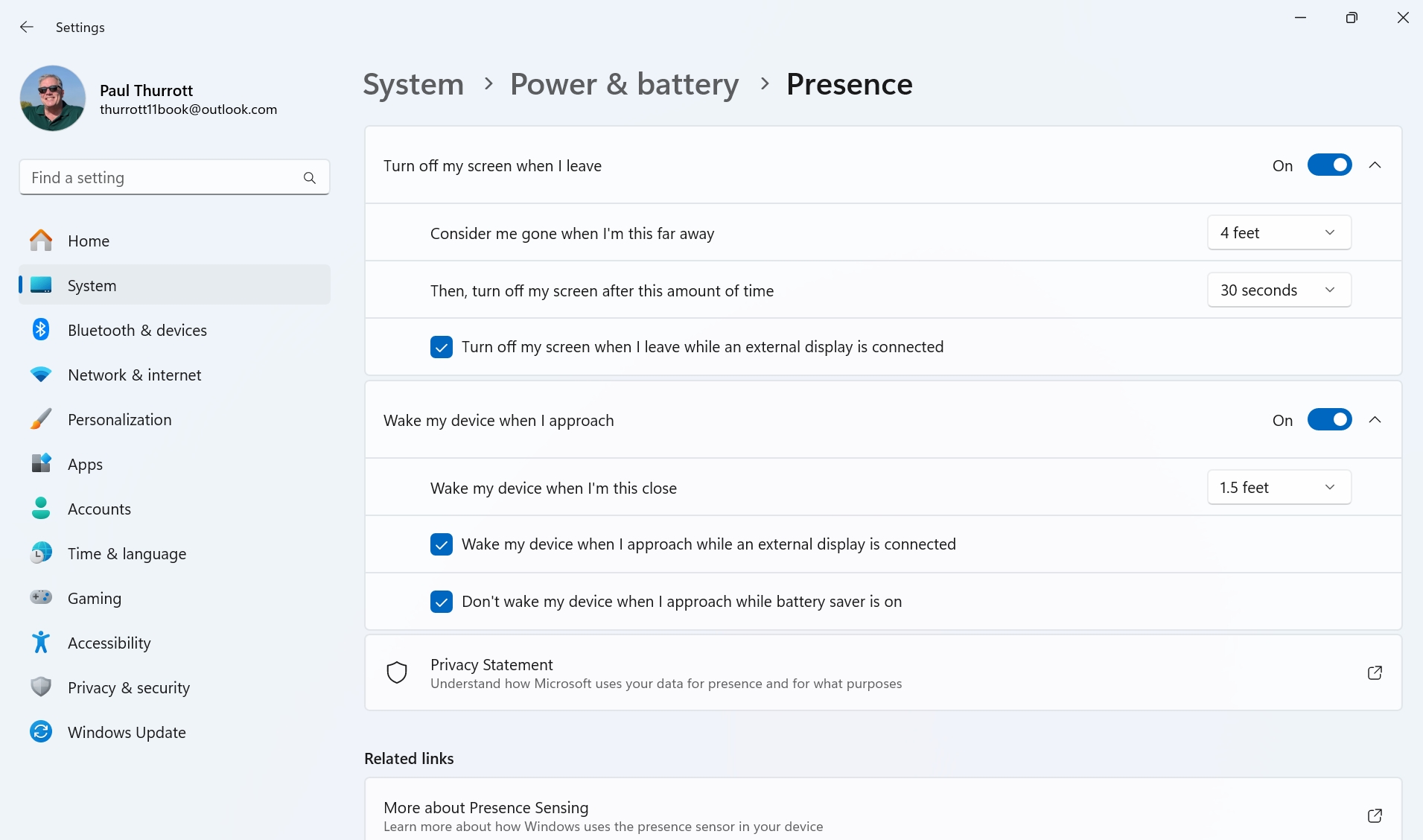1423x840 pixels.
Task: Click the back arrow icon
Action: click(x=27, y=28)
